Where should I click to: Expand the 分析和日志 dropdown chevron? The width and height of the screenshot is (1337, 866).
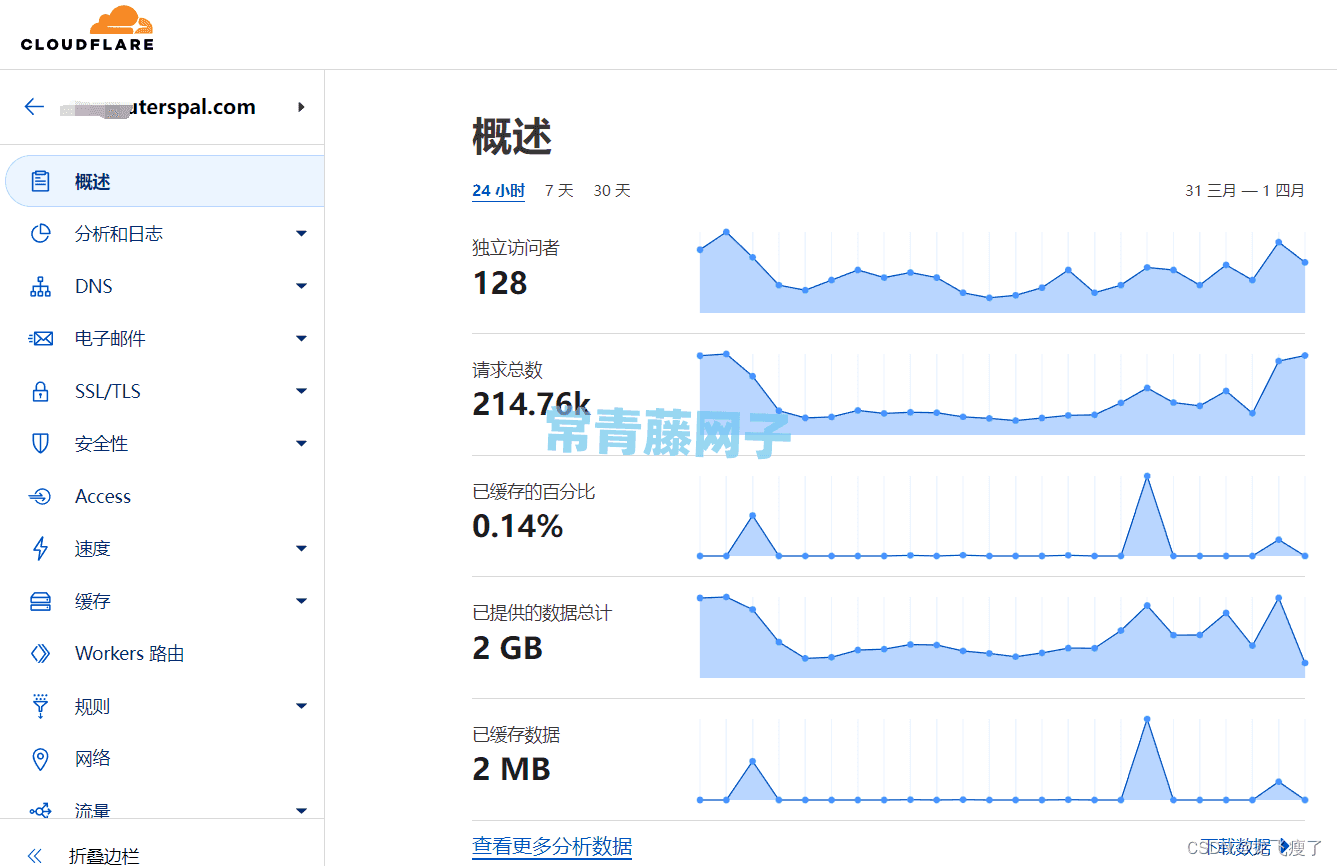[301, 233]
